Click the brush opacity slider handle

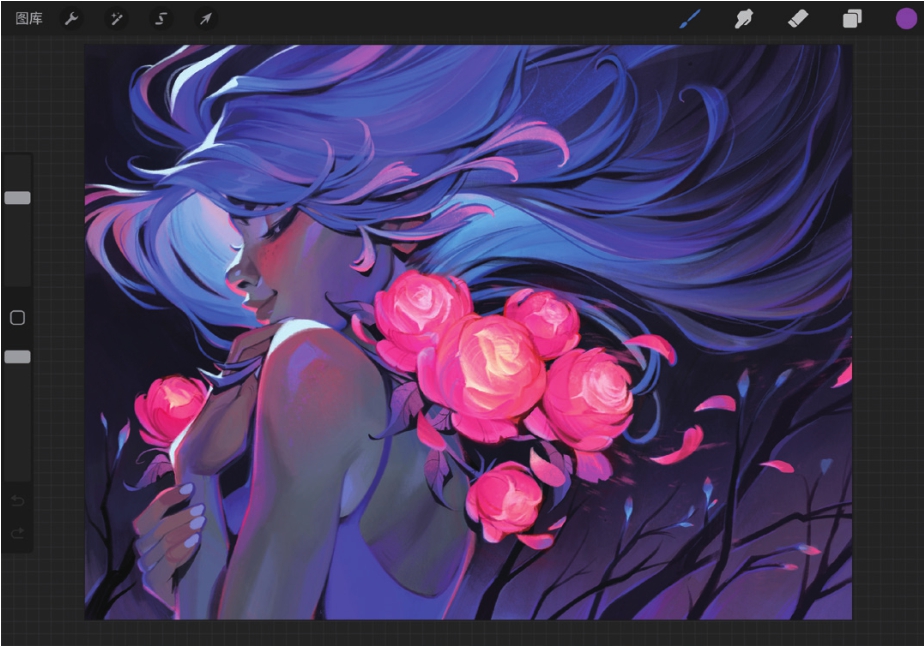tap(18, 357)
